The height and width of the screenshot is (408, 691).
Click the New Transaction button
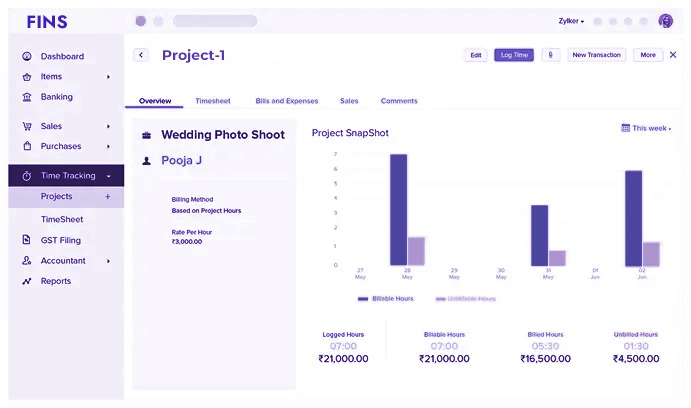tap(597, 55)
